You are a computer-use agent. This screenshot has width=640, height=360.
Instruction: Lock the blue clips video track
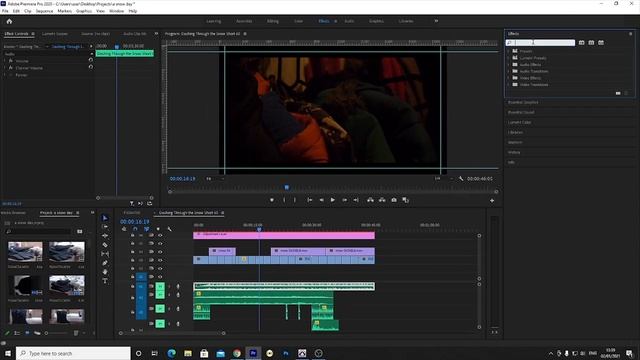[x=132, y=260]
